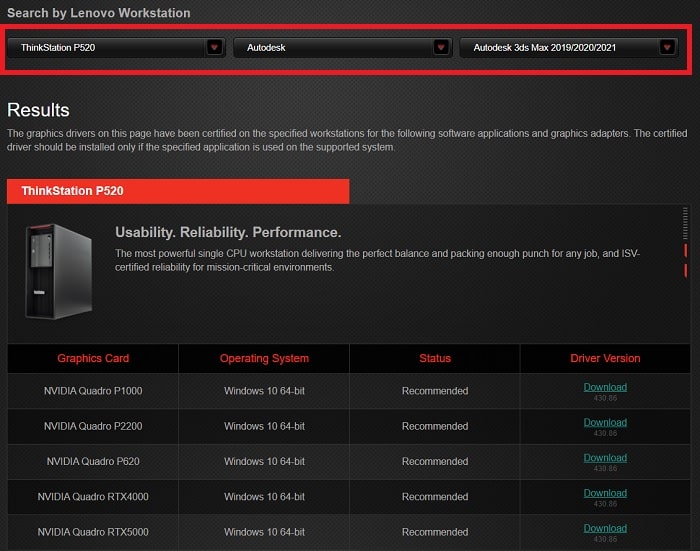
Task: Select the NVIDIA Quadro P2200 cell
Action: (x=93, y=426)
